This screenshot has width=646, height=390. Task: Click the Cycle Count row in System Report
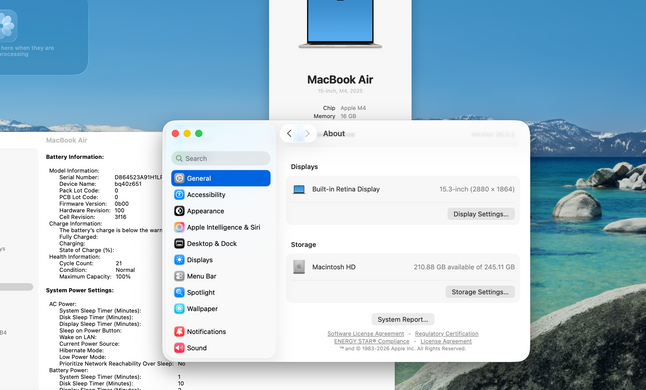coord(91,263)
